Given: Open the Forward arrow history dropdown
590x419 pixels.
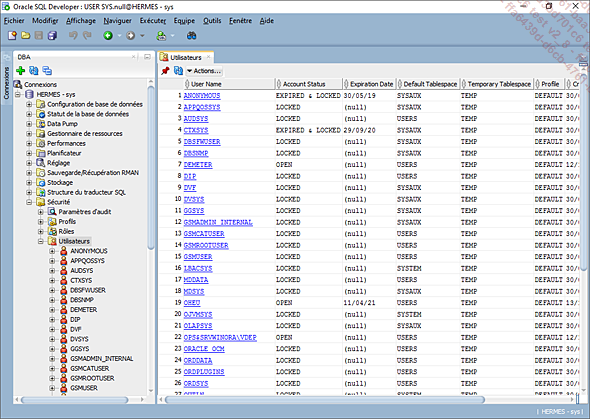Looking at the screenshot, I should (142, 36).
